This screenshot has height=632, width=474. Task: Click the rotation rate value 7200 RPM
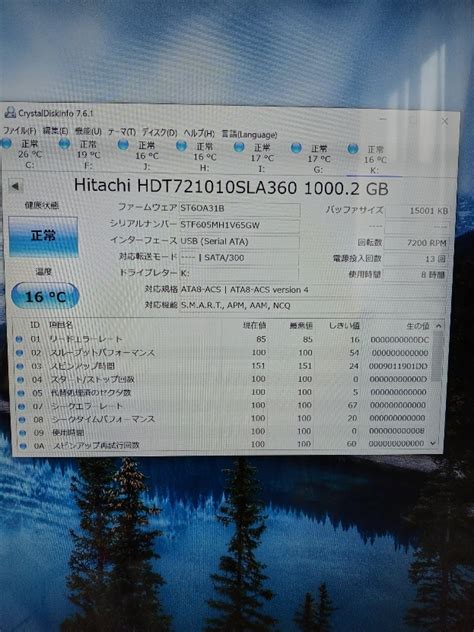[x=416, y=243]
